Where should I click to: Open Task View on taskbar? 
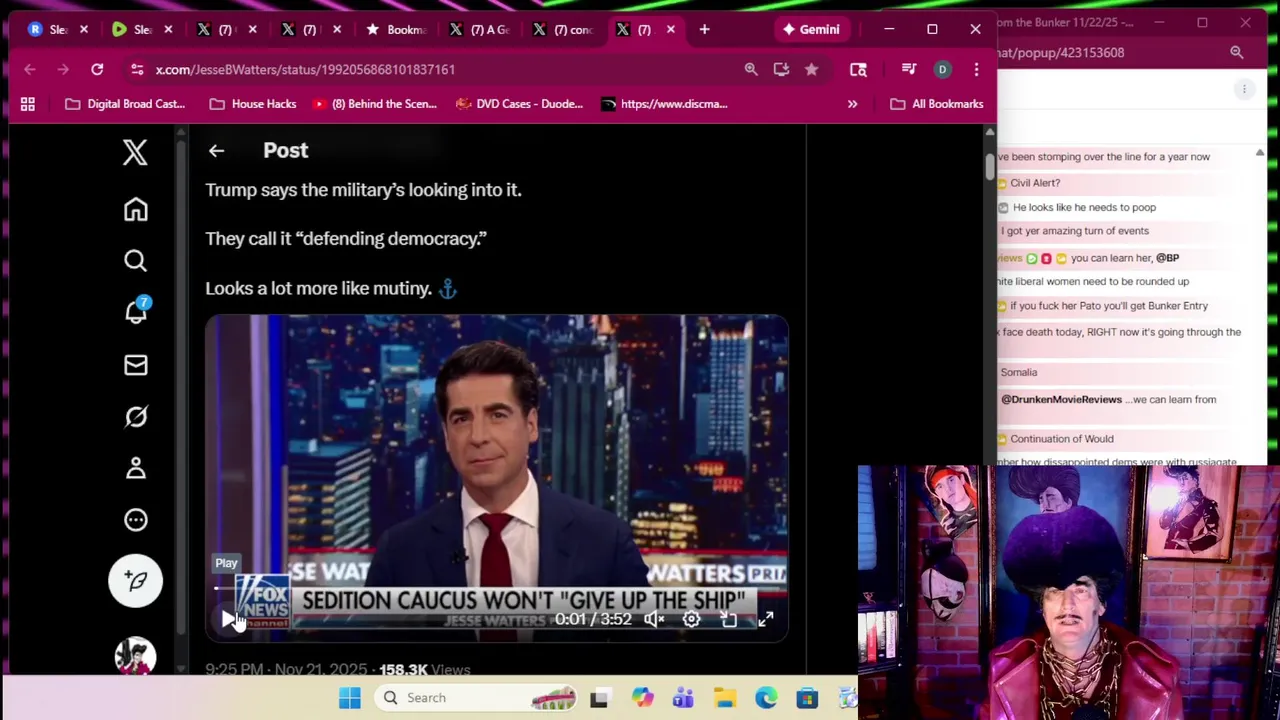(599, 698)
